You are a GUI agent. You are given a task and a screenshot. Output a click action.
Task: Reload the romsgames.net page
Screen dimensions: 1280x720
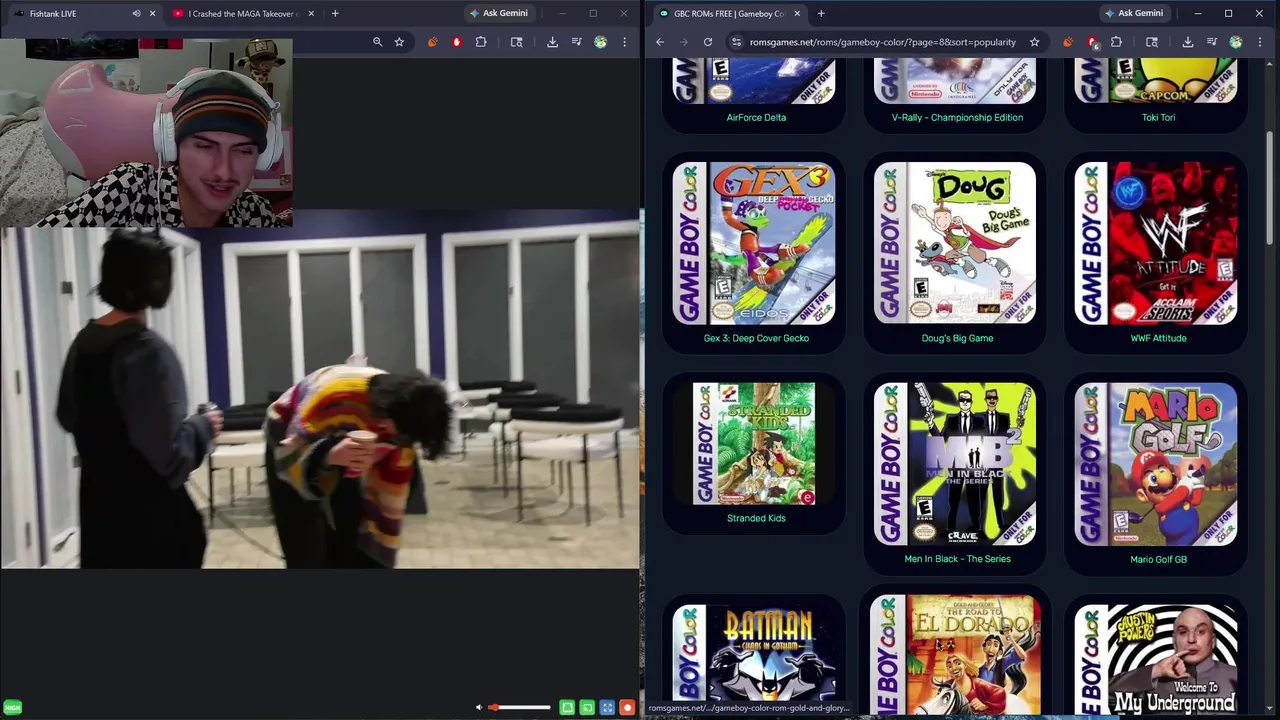[708, 42]
